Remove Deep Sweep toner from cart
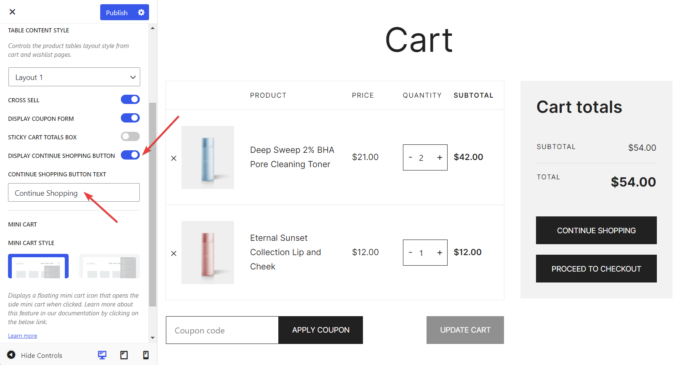The height and width of the screenshot is (365, 680). click(x=173, y=158)
